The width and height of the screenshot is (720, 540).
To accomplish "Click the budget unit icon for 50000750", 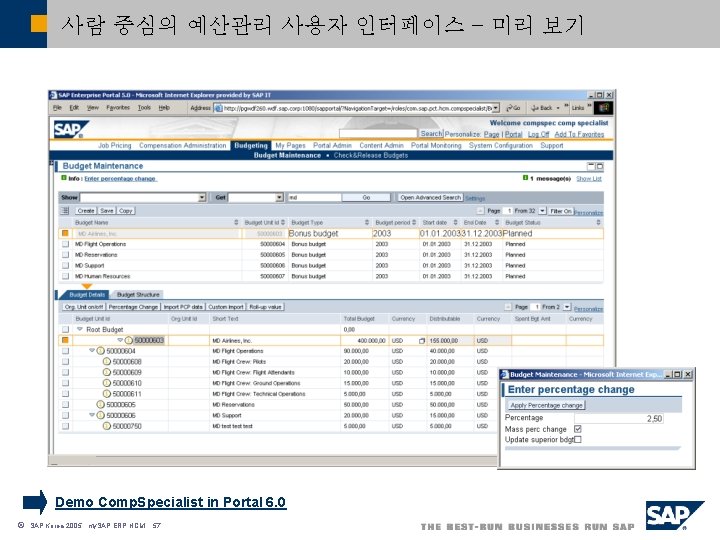I will pos(107,426).
